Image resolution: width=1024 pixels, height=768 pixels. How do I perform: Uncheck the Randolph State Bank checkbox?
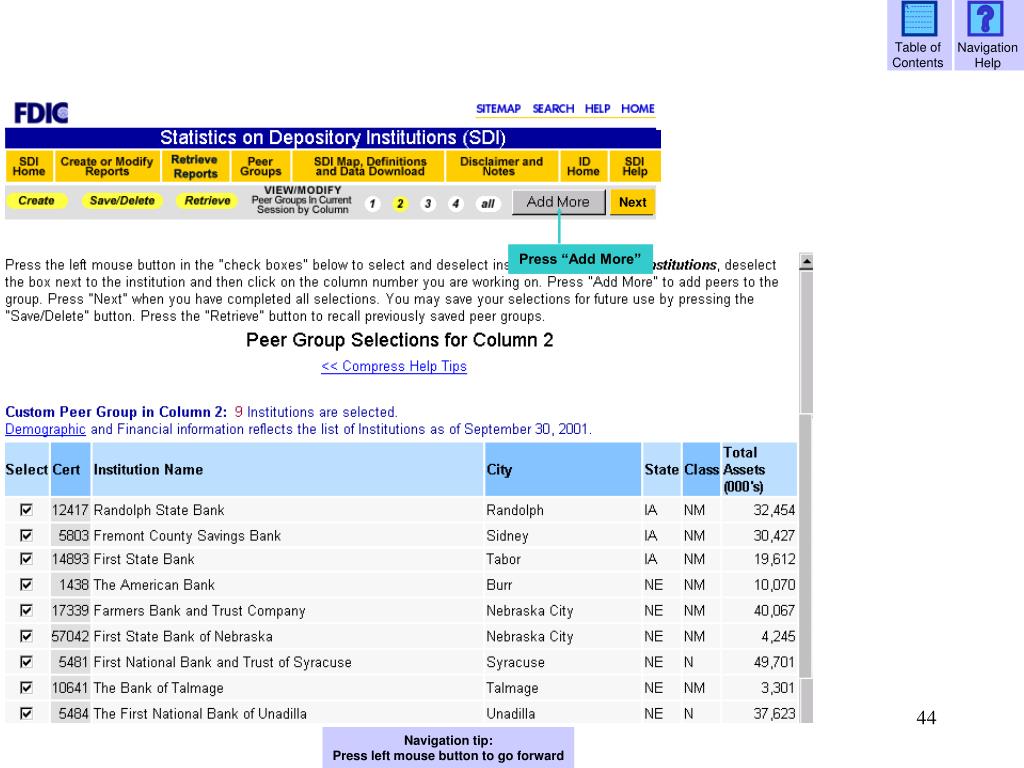pos(26,509)
